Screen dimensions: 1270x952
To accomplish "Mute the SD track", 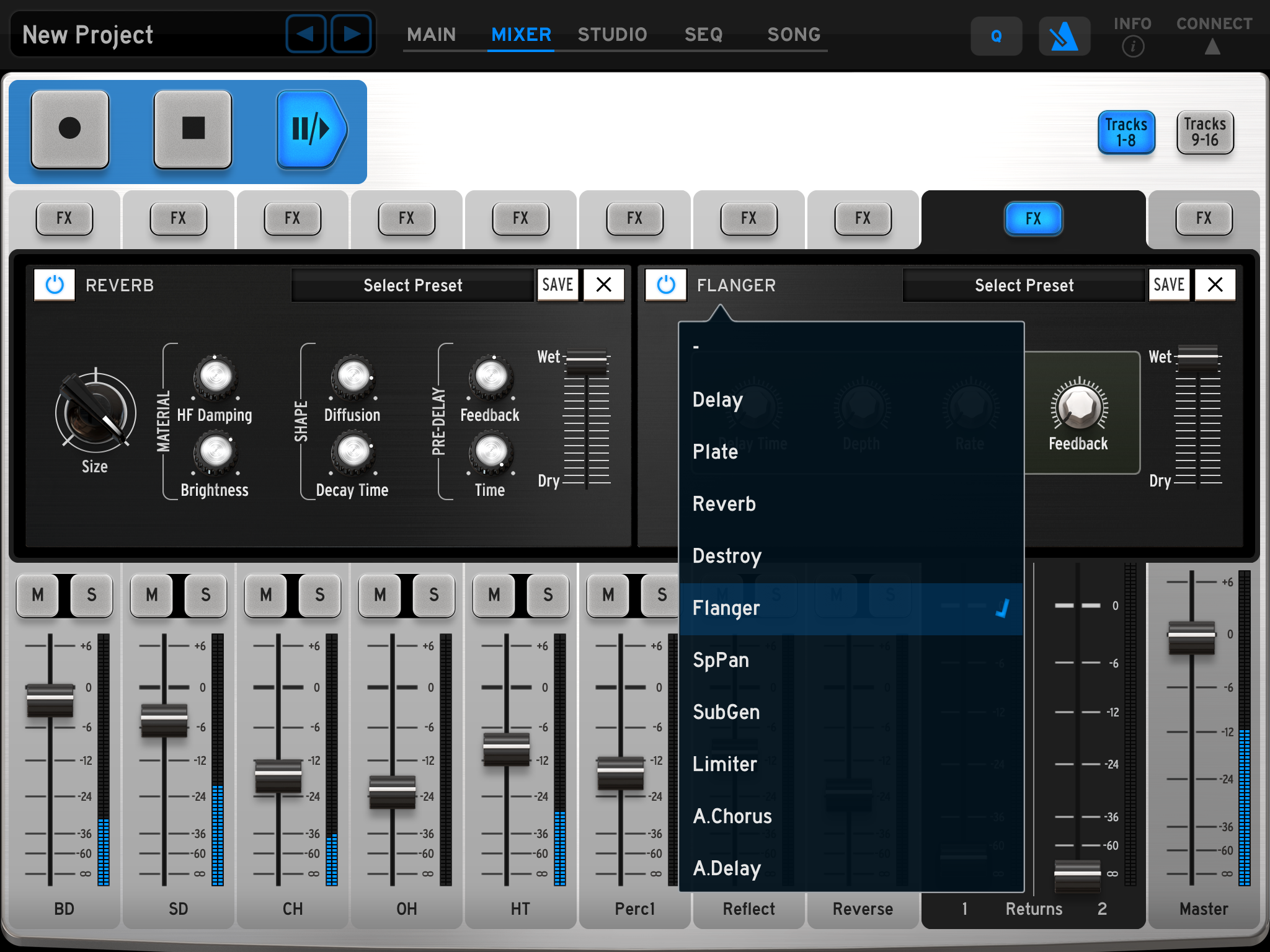I will [x=152, y=595].
